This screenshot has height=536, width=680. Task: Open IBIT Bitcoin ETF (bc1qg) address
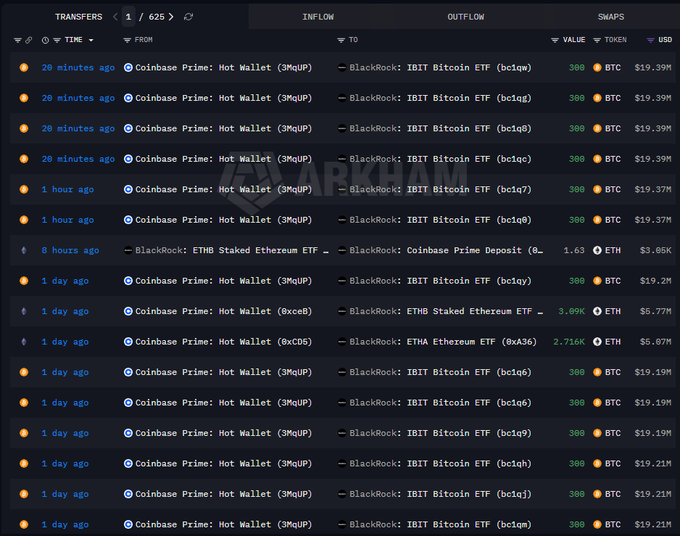469,98
